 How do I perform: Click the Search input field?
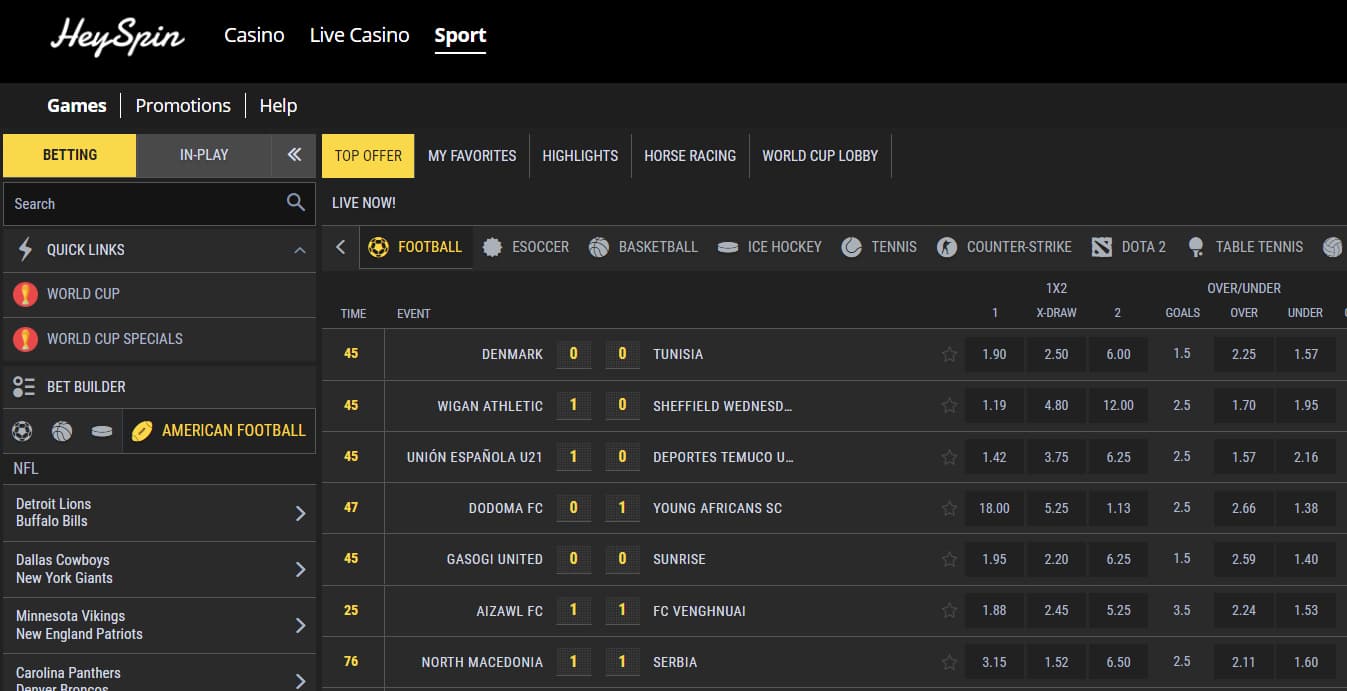point(145,204)
